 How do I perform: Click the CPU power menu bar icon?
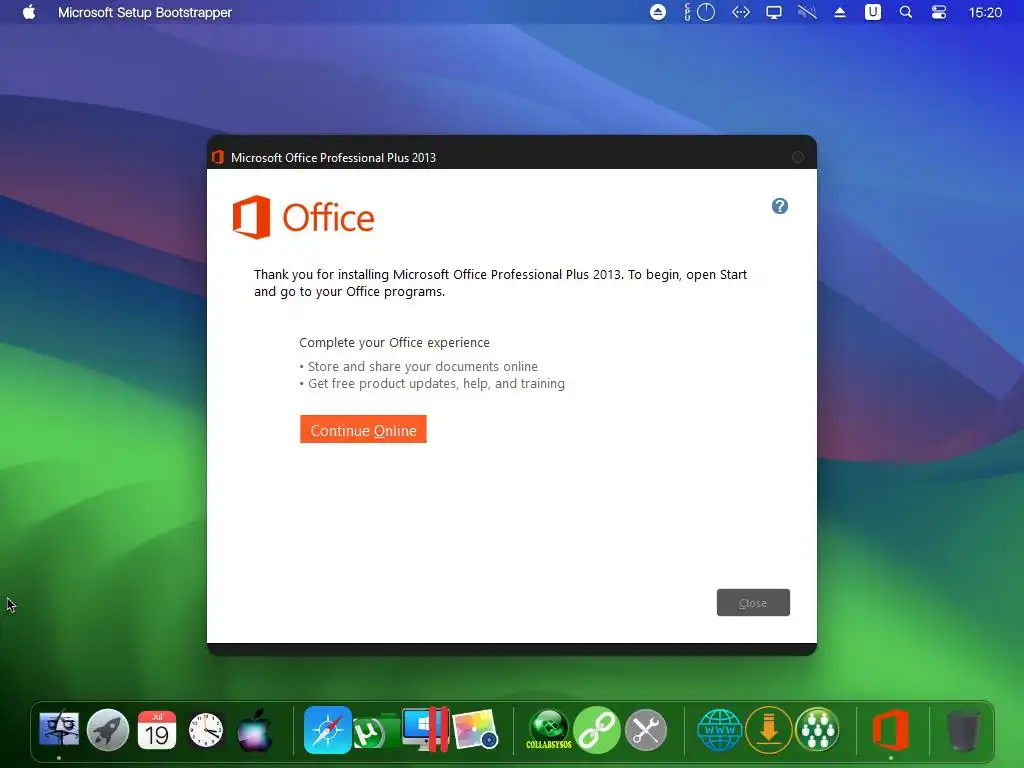[x=699, y=12]
